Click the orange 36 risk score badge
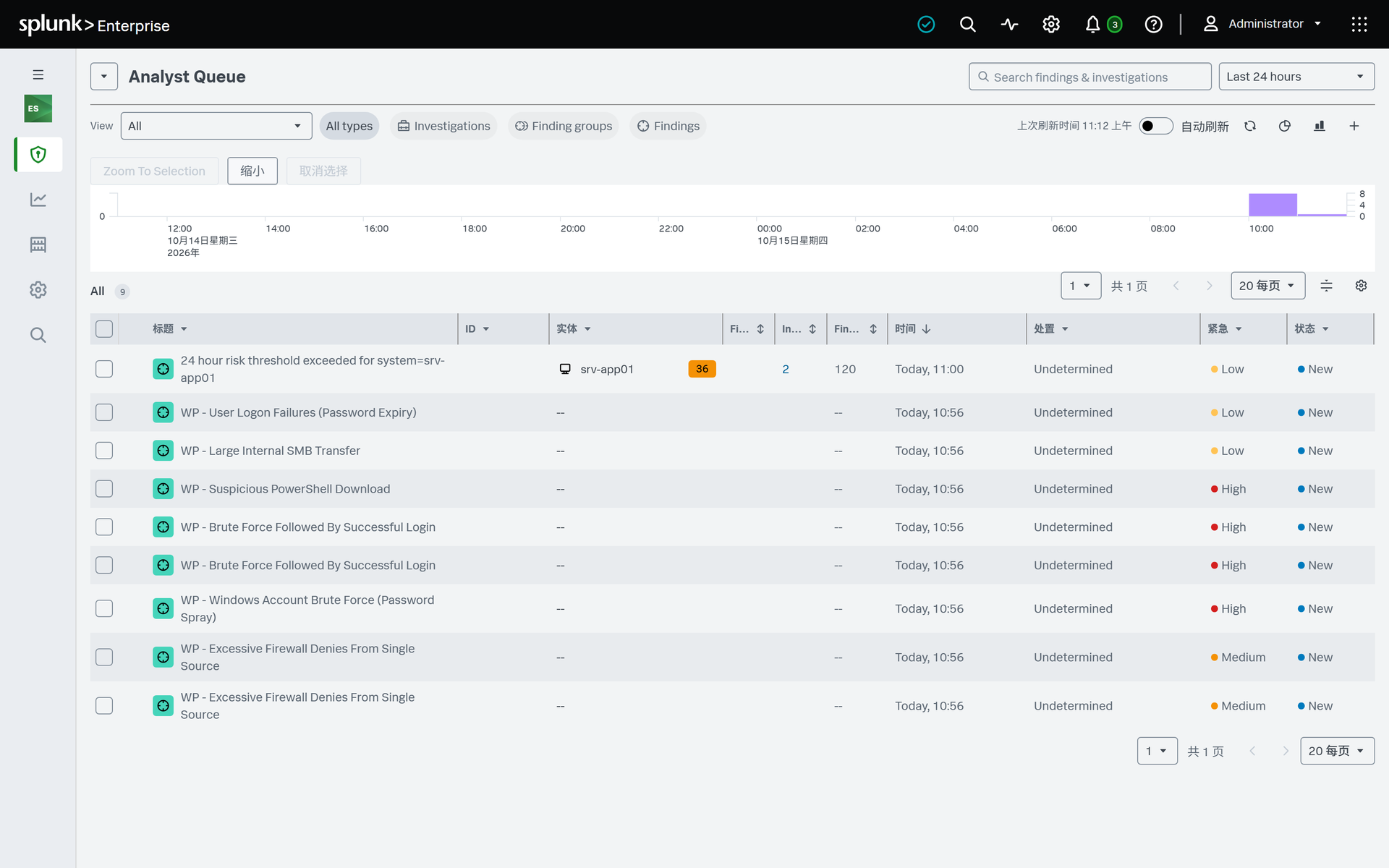This screenshot has height=868, width=1389. pyautogui.click(x=702, y=369)
